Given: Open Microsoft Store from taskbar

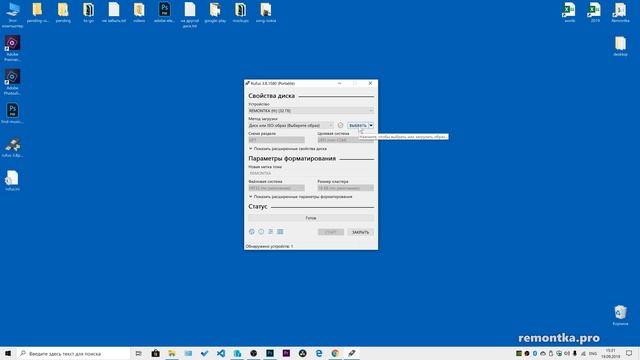Looking at the screenshot, I should [x=156, y=353].
